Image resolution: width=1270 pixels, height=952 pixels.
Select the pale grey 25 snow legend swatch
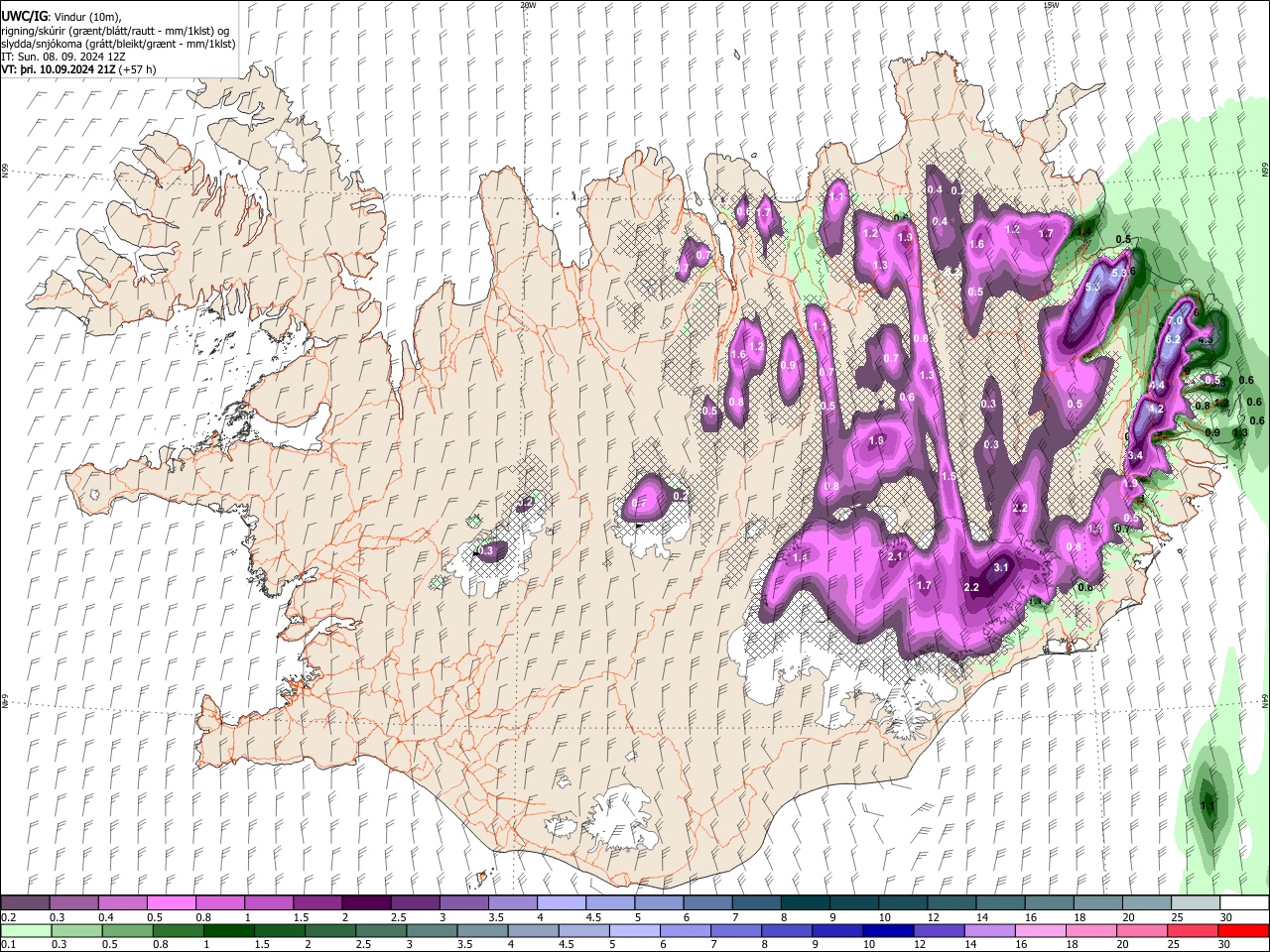1194,903
